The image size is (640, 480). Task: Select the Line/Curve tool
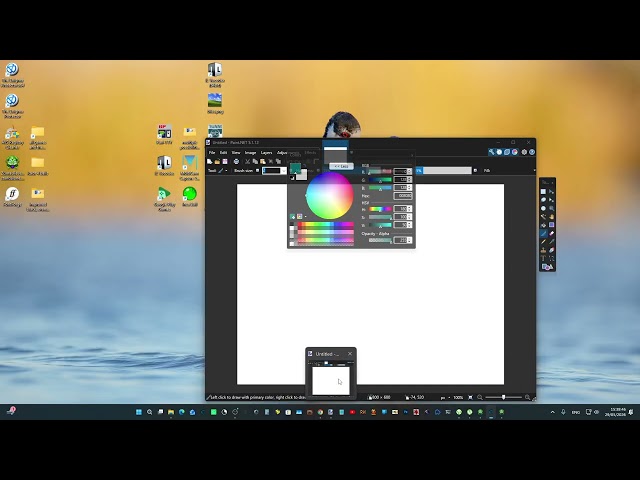tap(552, 258)
